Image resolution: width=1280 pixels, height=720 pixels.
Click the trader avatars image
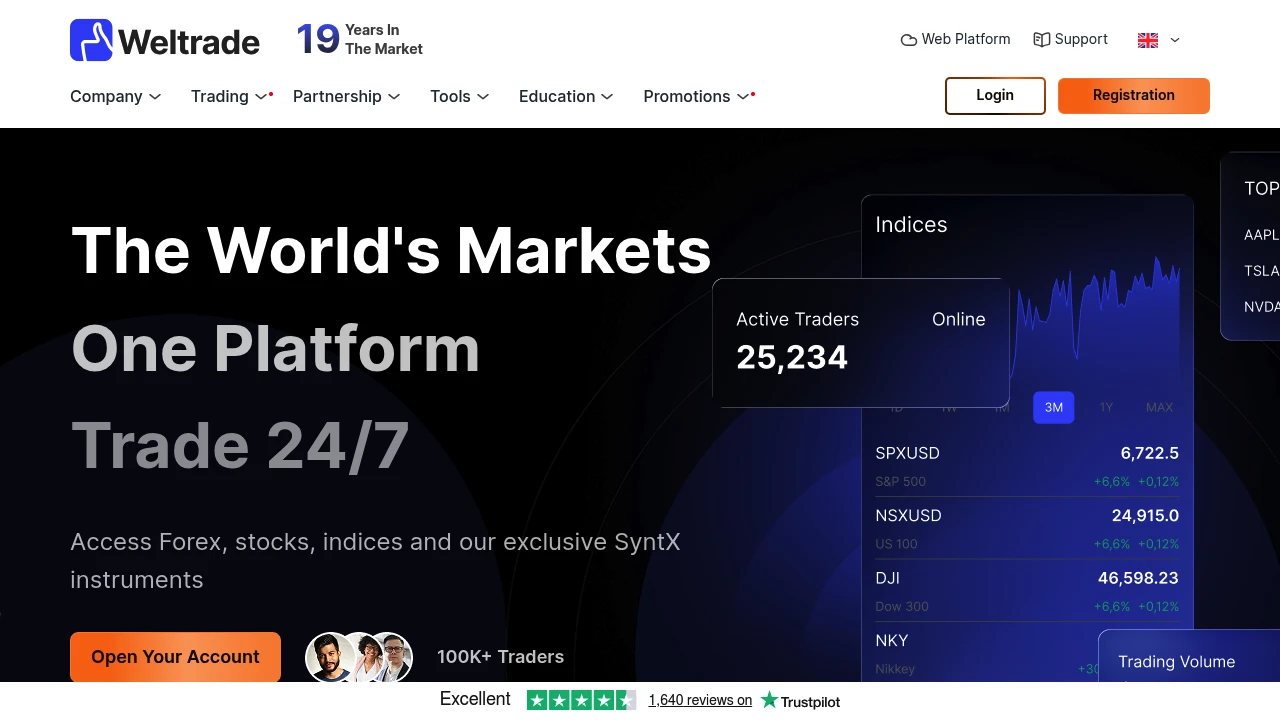coord(359,657)
